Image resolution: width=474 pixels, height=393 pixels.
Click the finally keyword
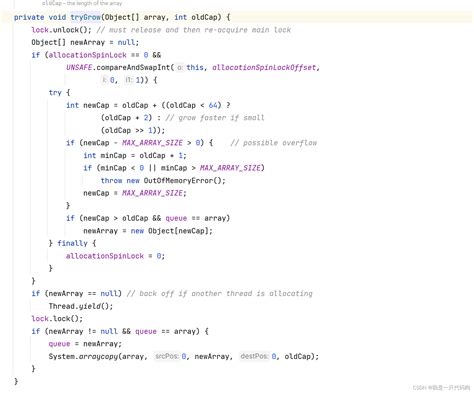click(72, 243)
